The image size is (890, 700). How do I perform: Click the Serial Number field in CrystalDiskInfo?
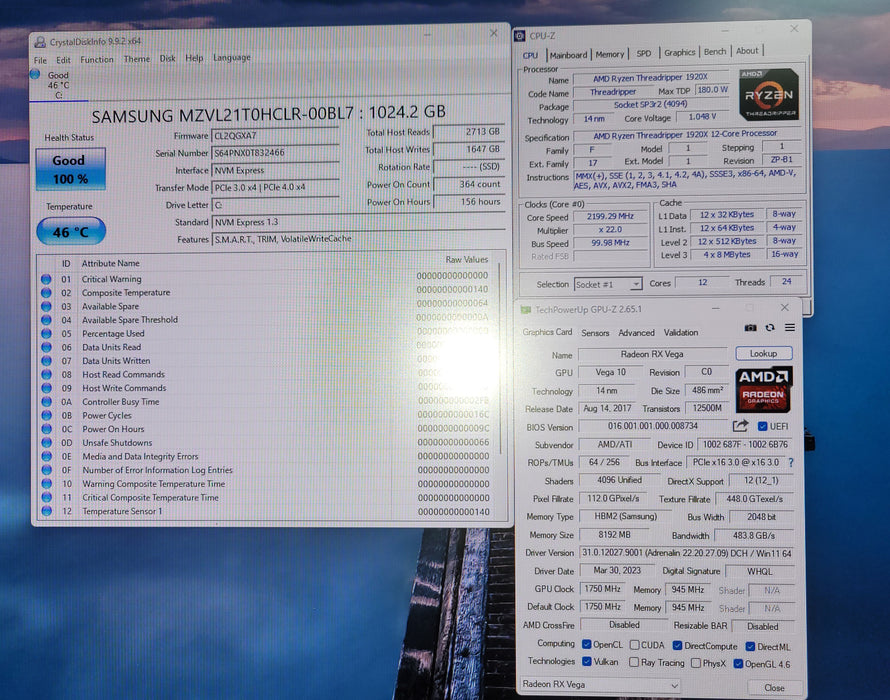coord(275,153)
